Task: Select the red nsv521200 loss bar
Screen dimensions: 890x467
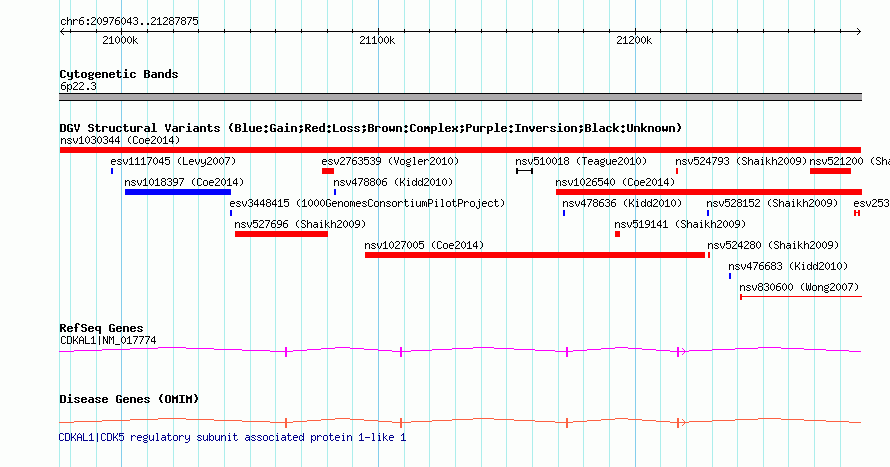Action: (830, 171)
